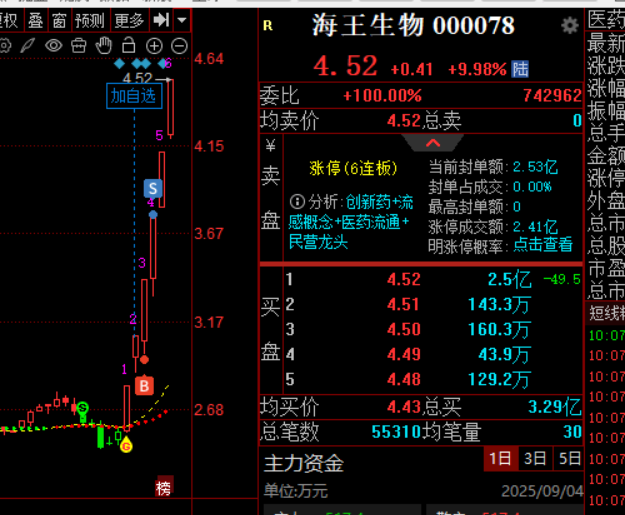Click the blue 陆 badge
This screenshot has width=625, height=515.
(x=520, y=69)
